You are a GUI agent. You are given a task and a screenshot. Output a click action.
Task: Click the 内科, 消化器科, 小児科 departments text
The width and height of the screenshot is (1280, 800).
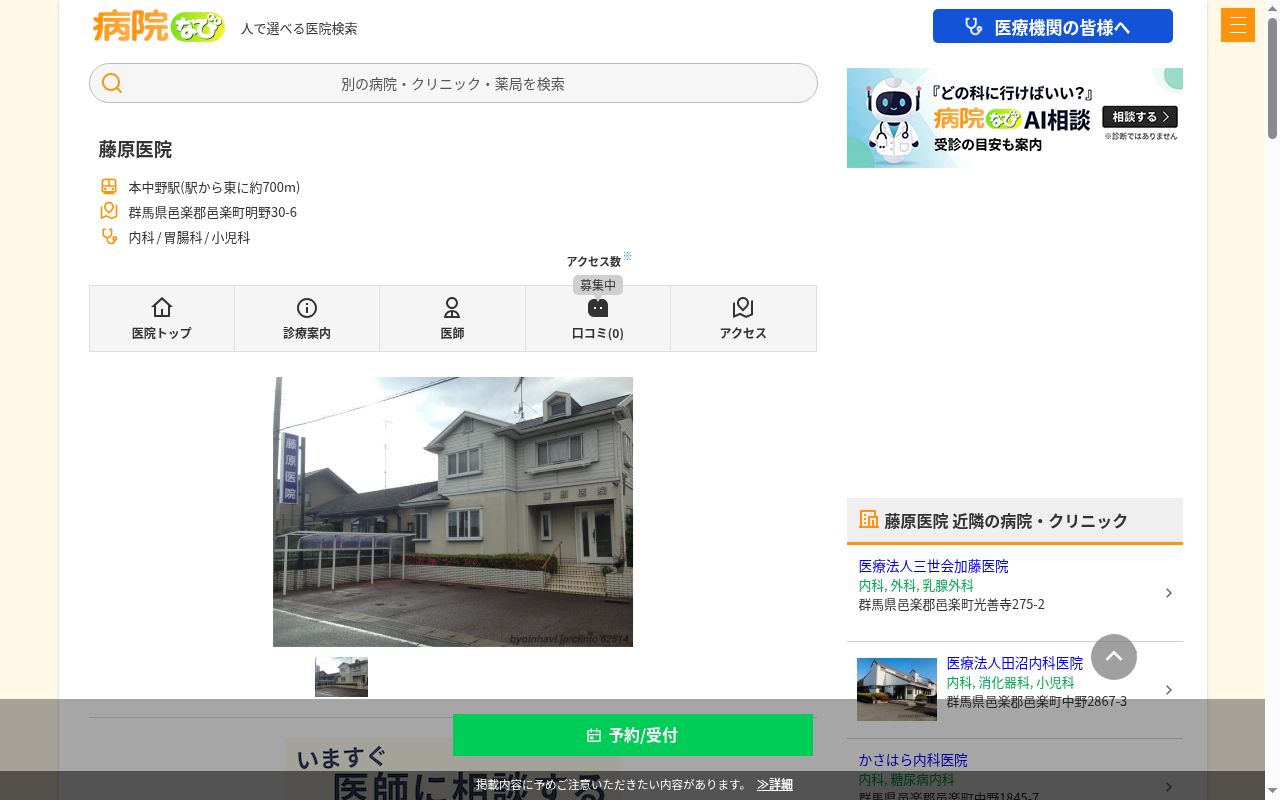point(1011,682)
